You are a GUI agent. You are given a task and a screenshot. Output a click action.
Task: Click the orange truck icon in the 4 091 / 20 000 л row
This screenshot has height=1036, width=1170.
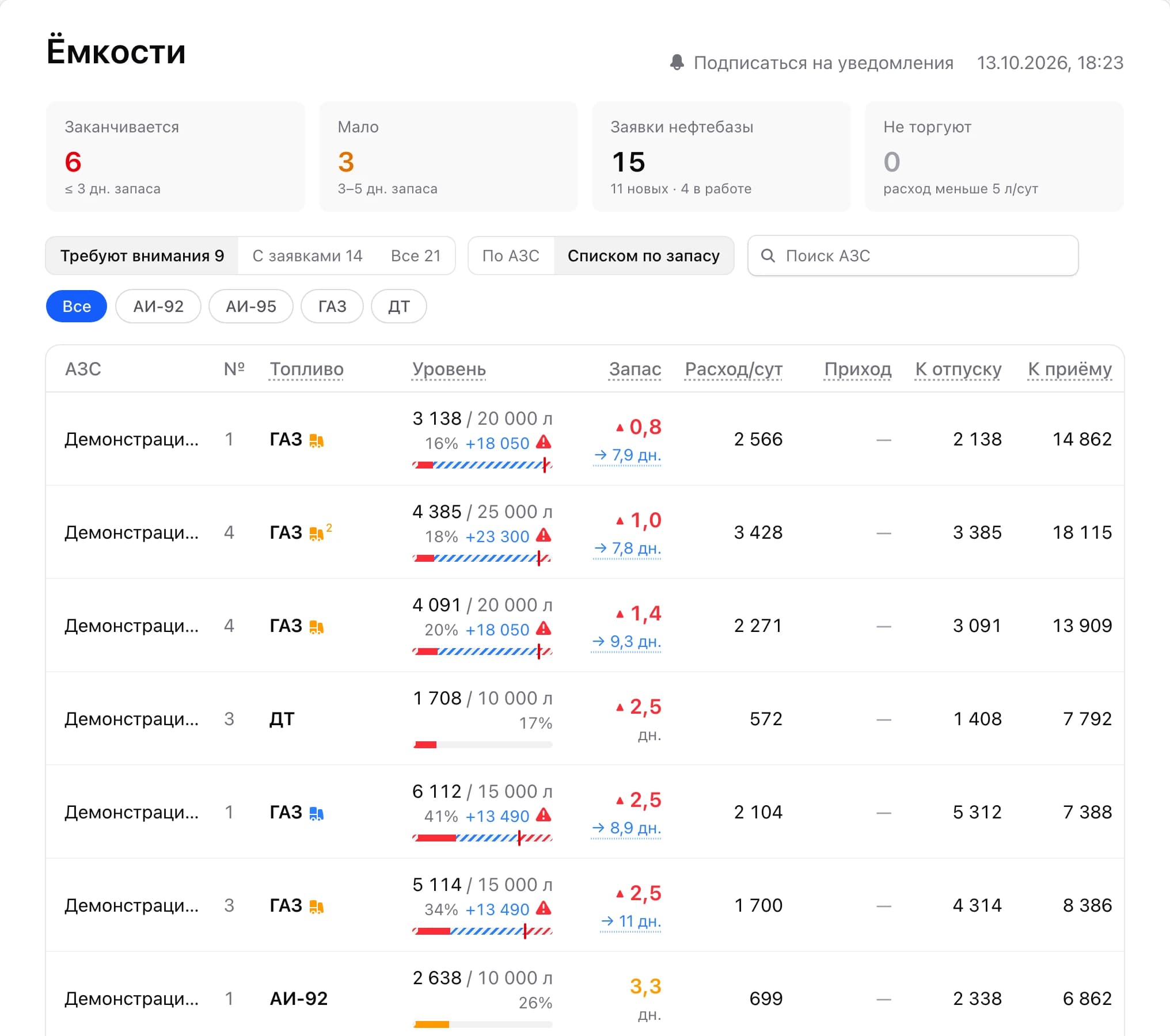[x=317, y=627]
